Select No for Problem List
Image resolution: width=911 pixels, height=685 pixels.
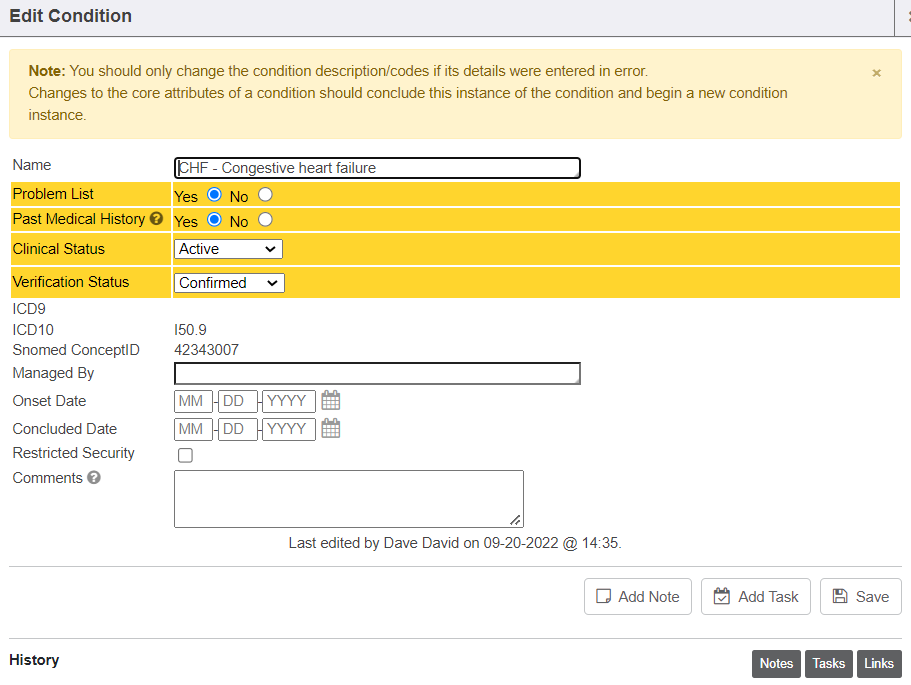tap(265, 195)
